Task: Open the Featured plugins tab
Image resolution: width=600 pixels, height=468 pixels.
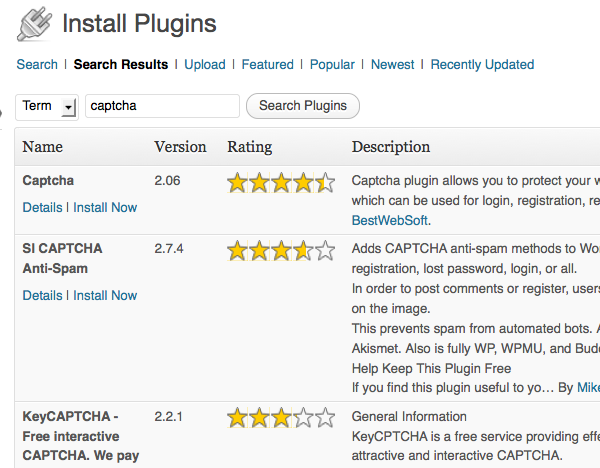Action: (x=268, y=64)
